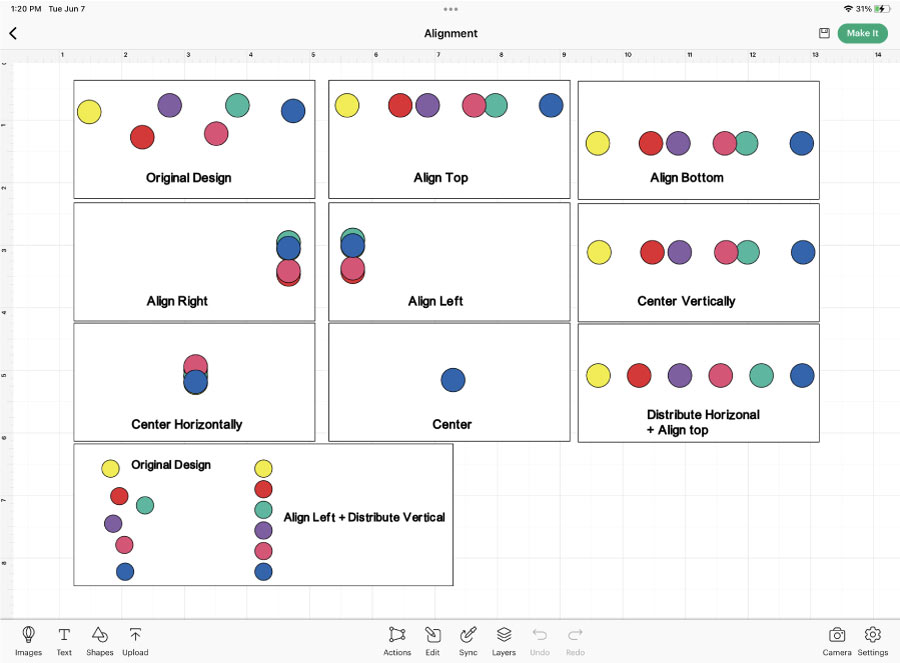
Task: Select the 'Align Right' label
Action: click(x=177, y=301)
